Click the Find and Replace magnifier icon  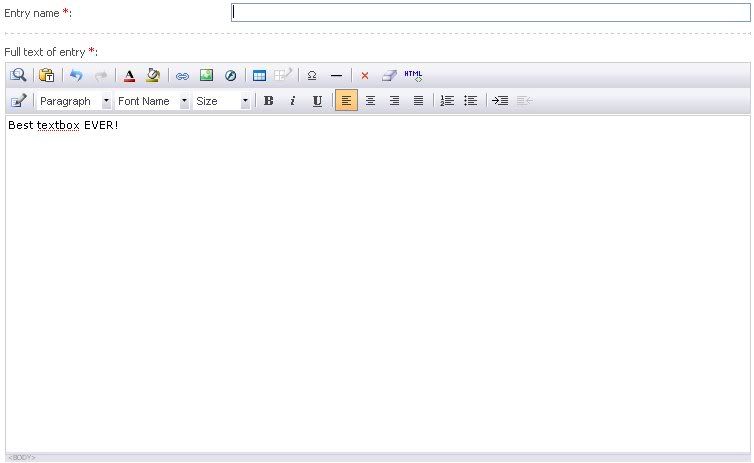[18, 75]
